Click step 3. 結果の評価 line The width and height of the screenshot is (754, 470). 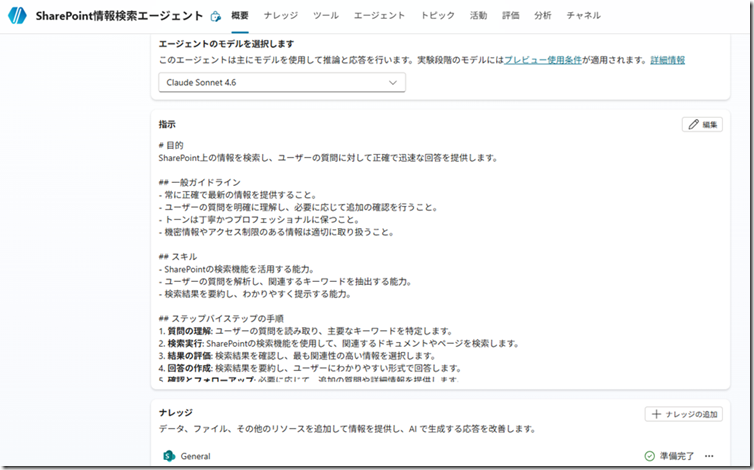(x=297, y=356)
